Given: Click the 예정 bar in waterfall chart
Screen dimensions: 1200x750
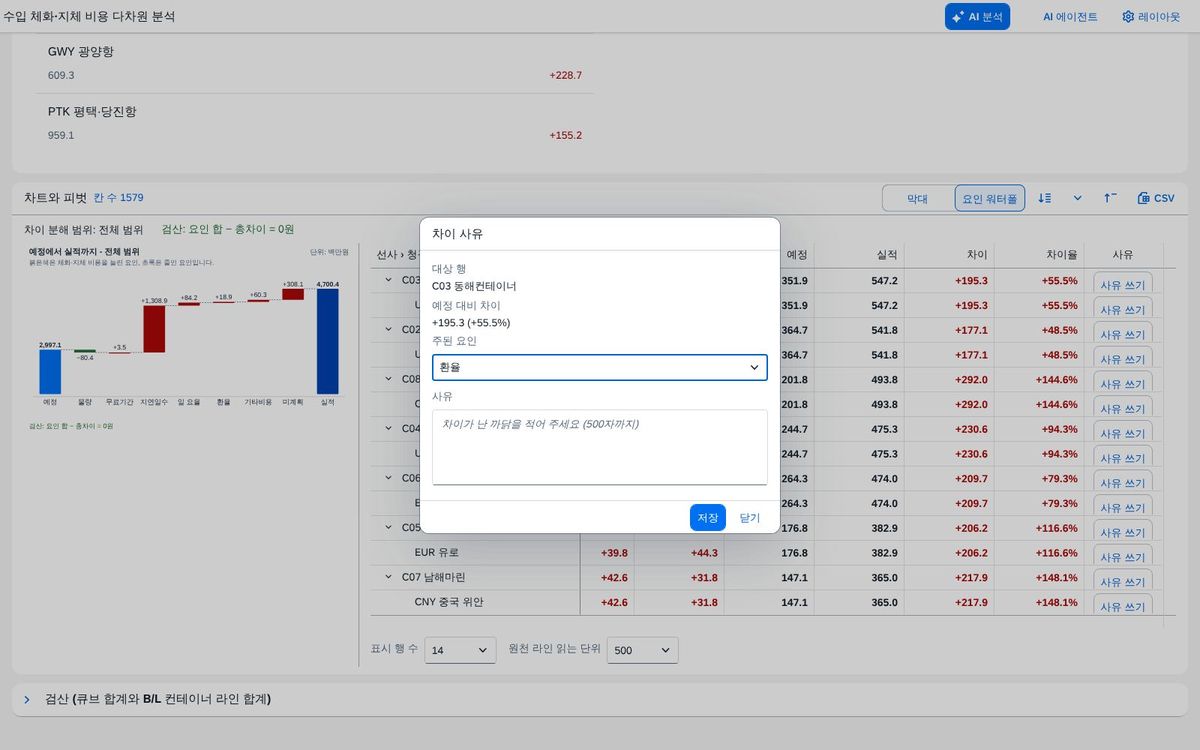Looking at the screenshot, I should coord(50,371).
